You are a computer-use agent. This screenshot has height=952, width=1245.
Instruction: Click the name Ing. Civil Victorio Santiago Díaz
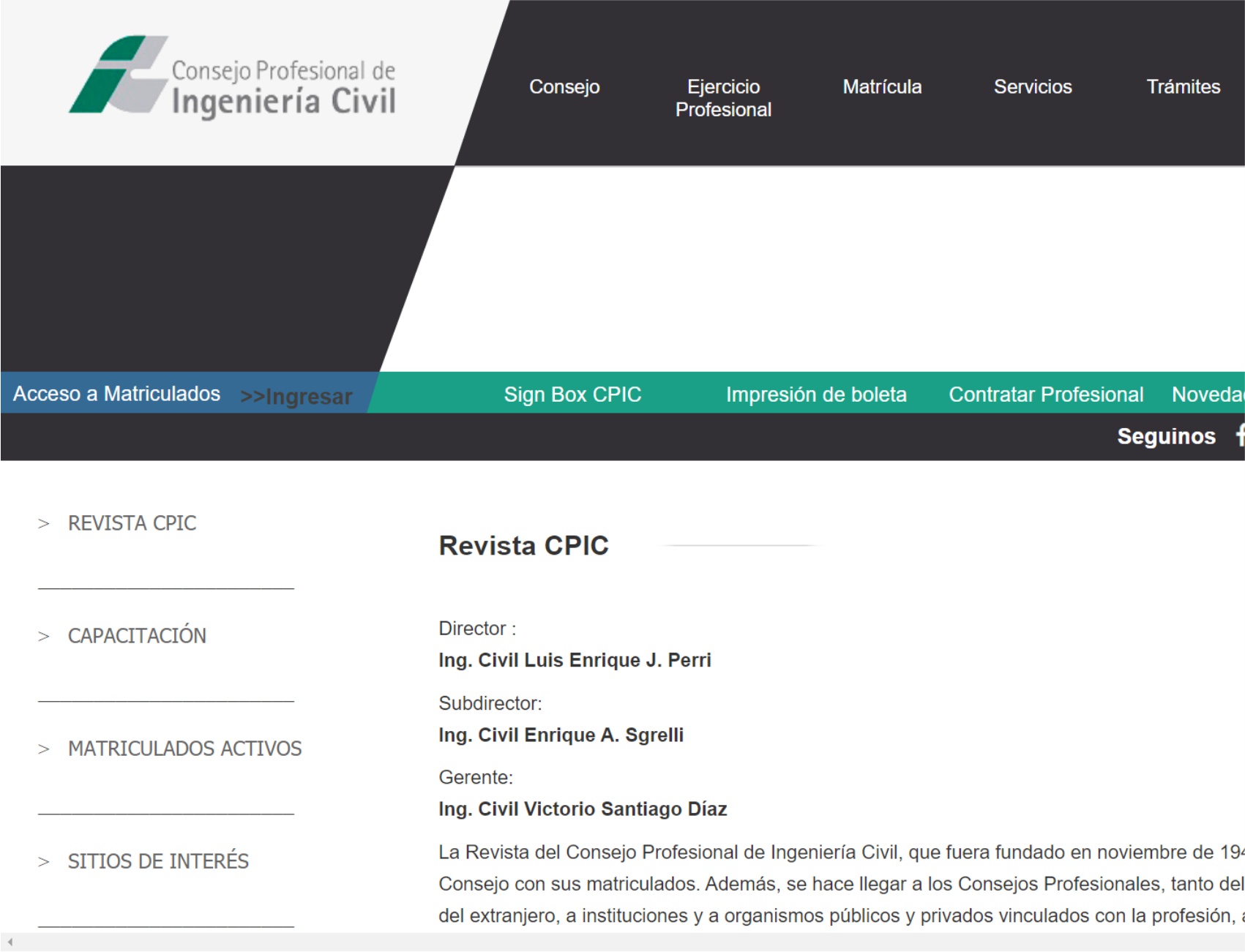pos(583,809)
